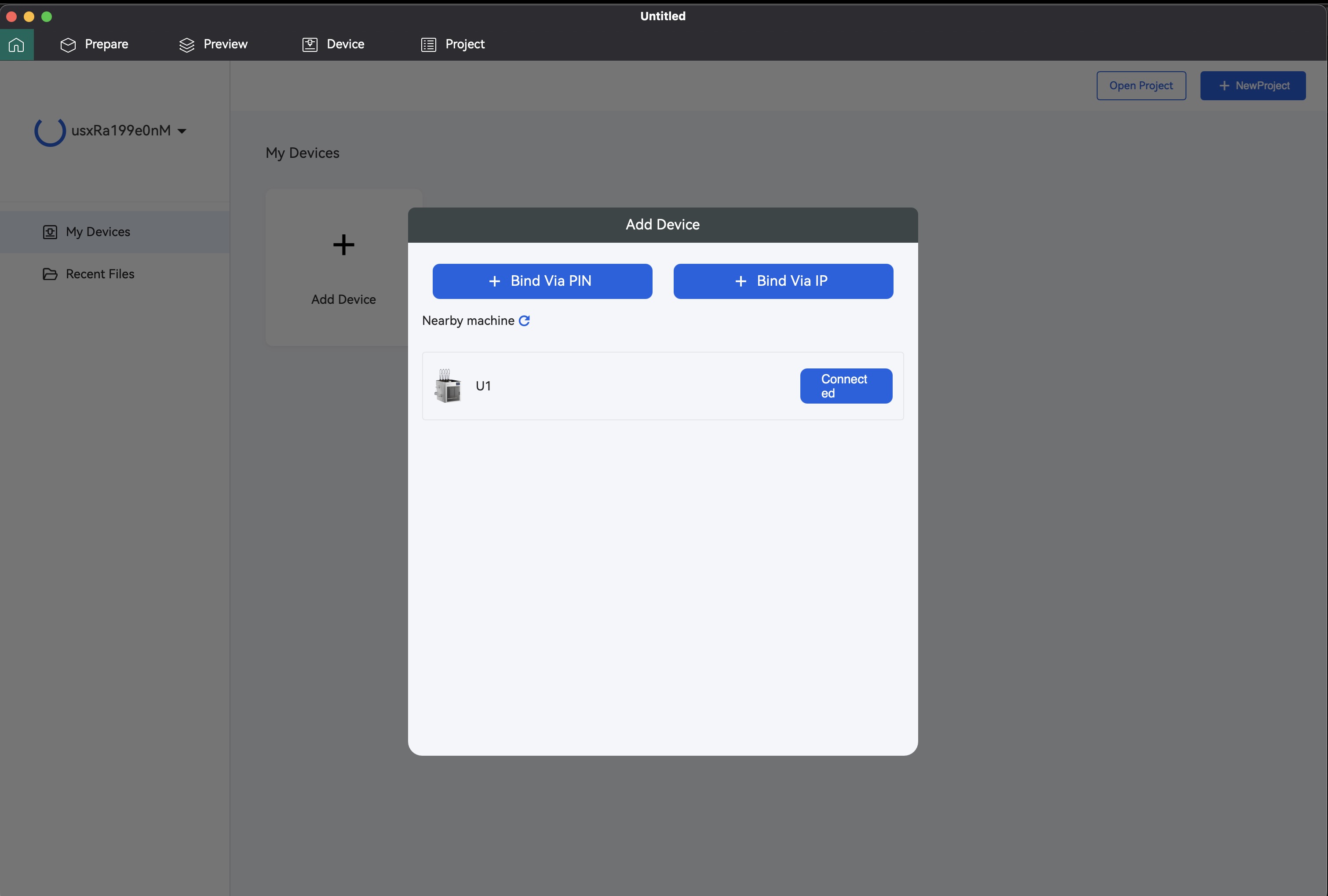Click the Nearby machine label

(468, 321)
